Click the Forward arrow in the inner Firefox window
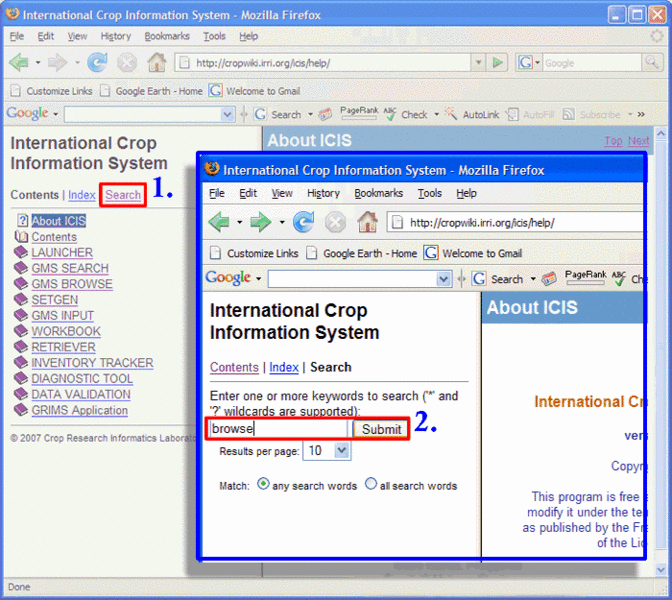 coord(261,222)
